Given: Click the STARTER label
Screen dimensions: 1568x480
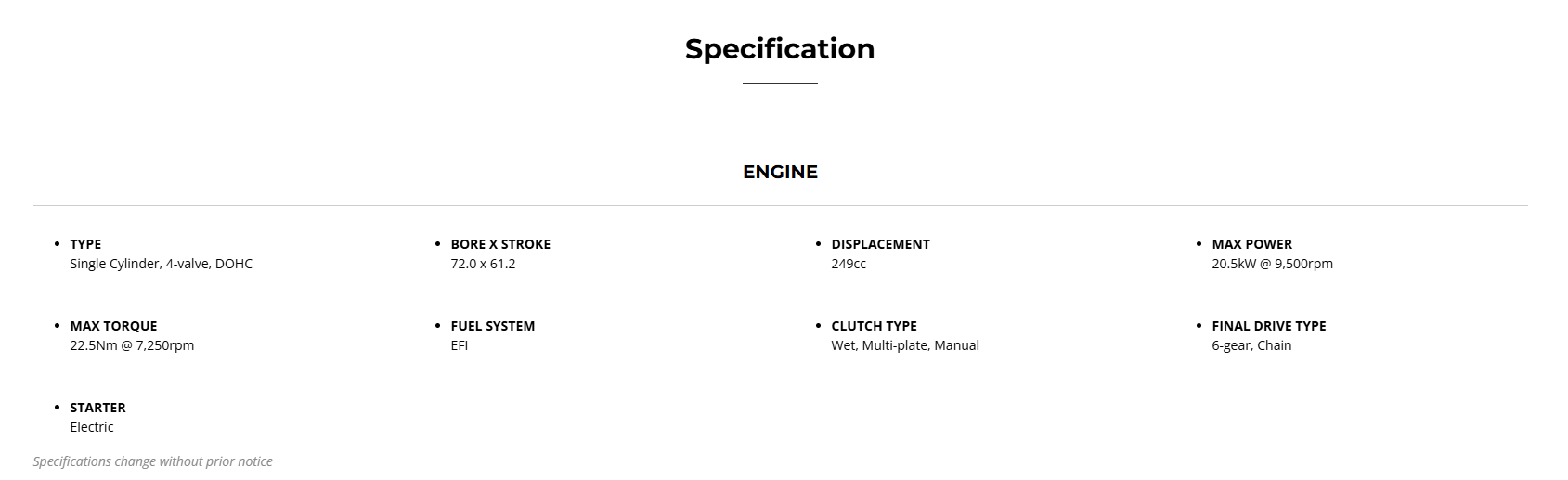Looking at the screenshot, I should tap(97, 408).
